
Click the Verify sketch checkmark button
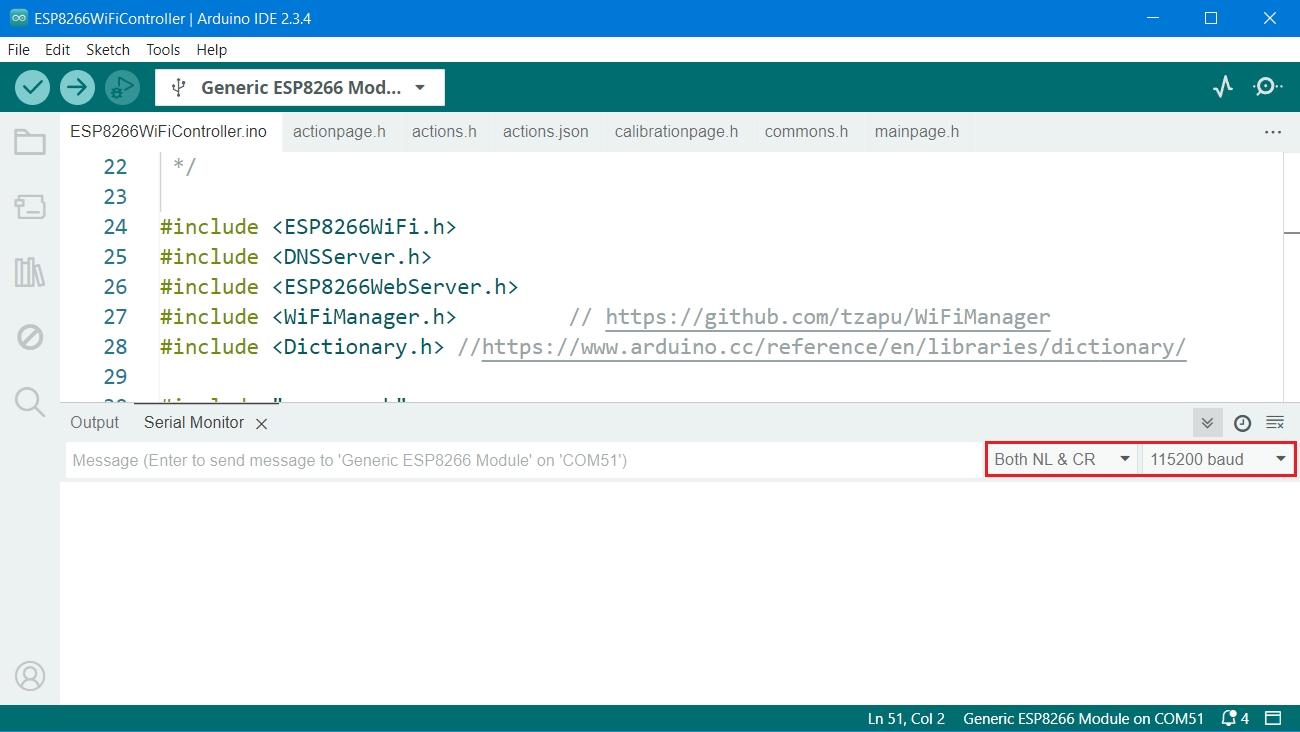[x=33, y=88]
